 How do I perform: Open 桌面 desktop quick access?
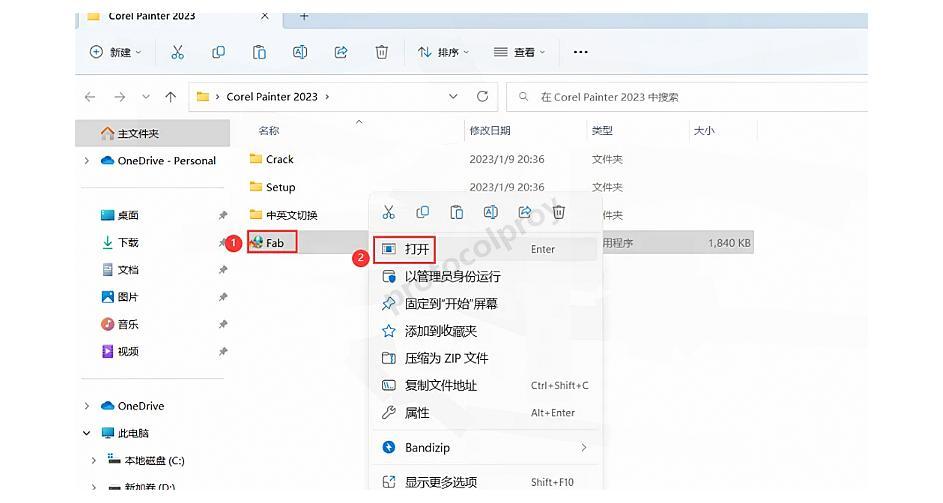[120, 215]
